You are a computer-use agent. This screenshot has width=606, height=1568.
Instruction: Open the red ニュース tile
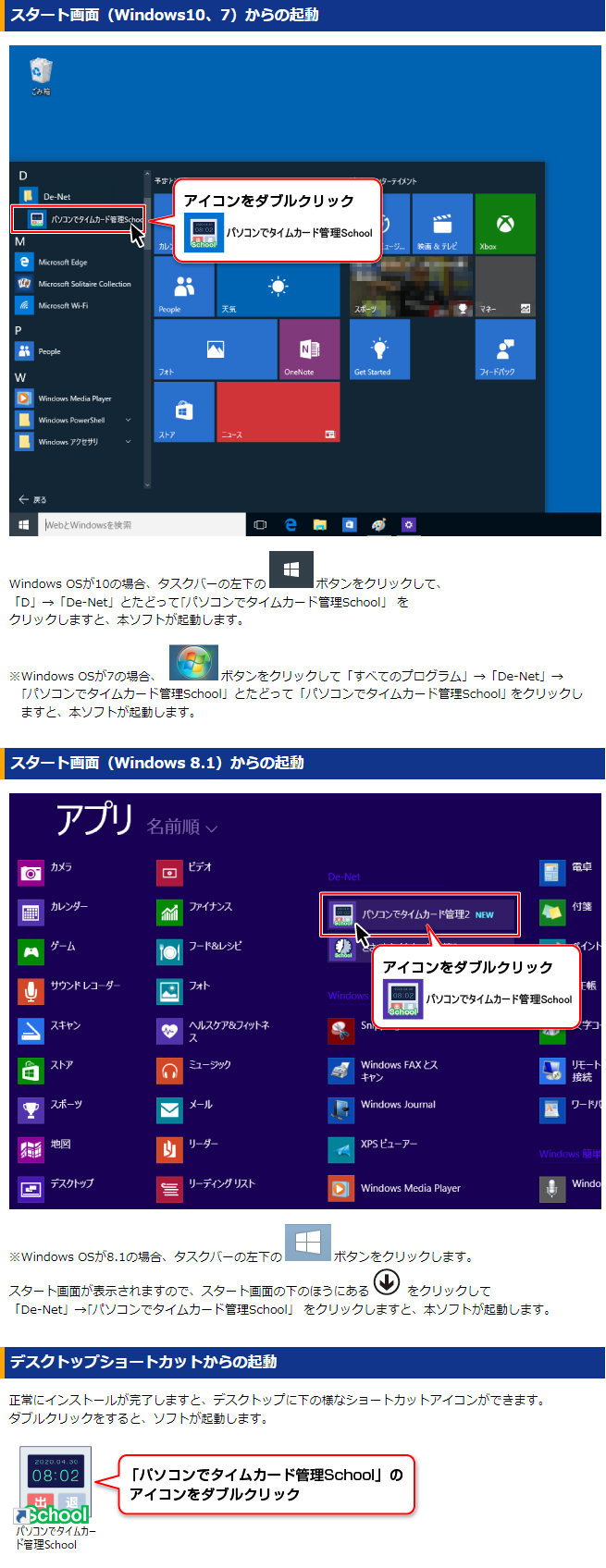coord(278,411)
